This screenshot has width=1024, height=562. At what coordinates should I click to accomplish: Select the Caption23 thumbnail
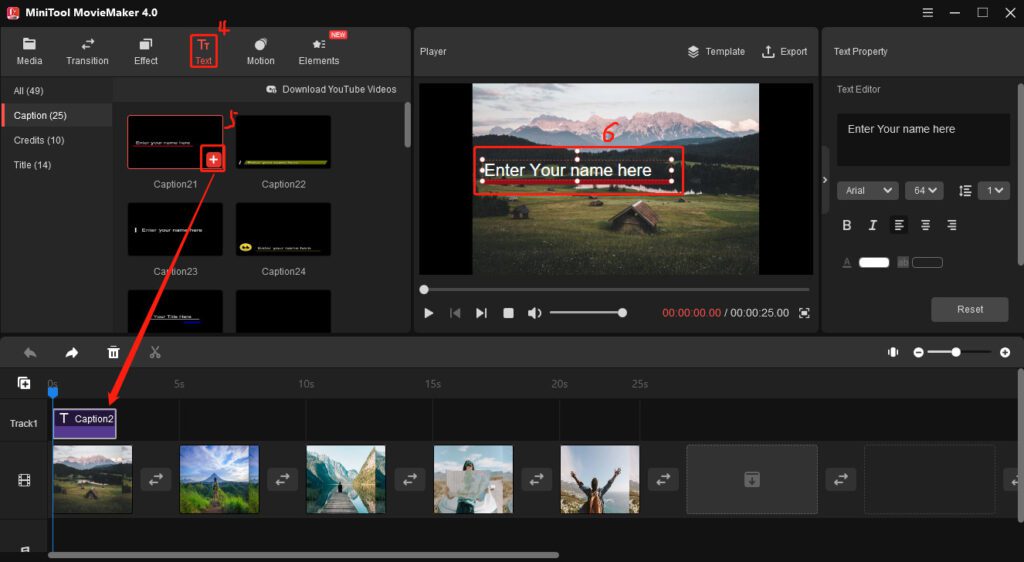[175, 229]
